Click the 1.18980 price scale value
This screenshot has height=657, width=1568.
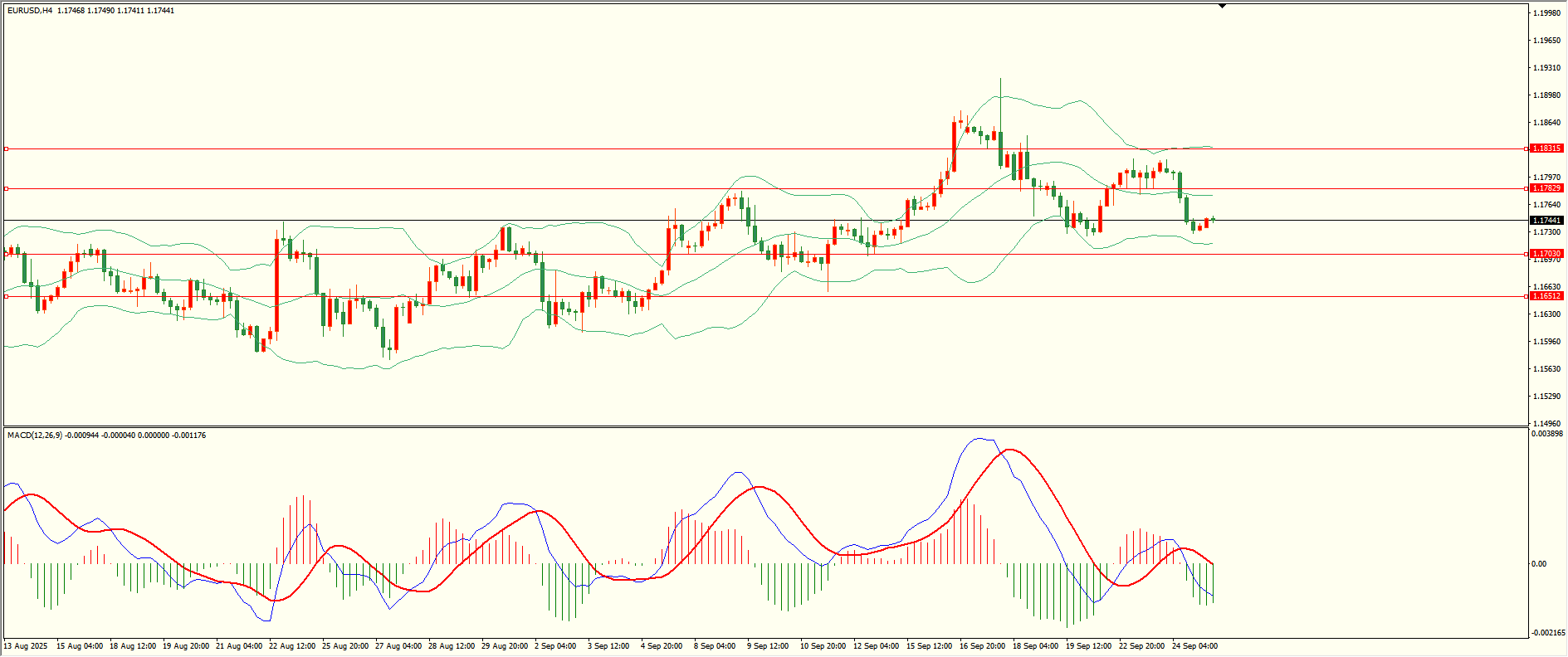click(1546, 95)
